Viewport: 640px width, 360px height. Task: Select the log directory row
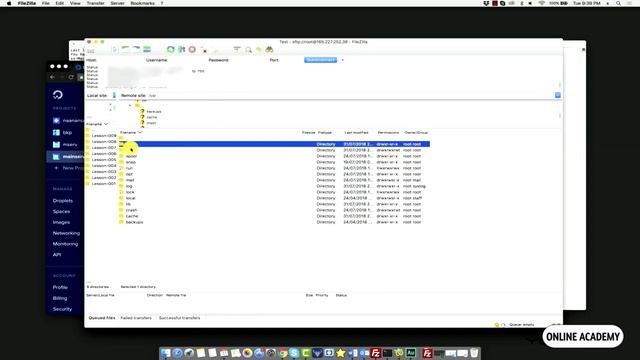(274, 186)
